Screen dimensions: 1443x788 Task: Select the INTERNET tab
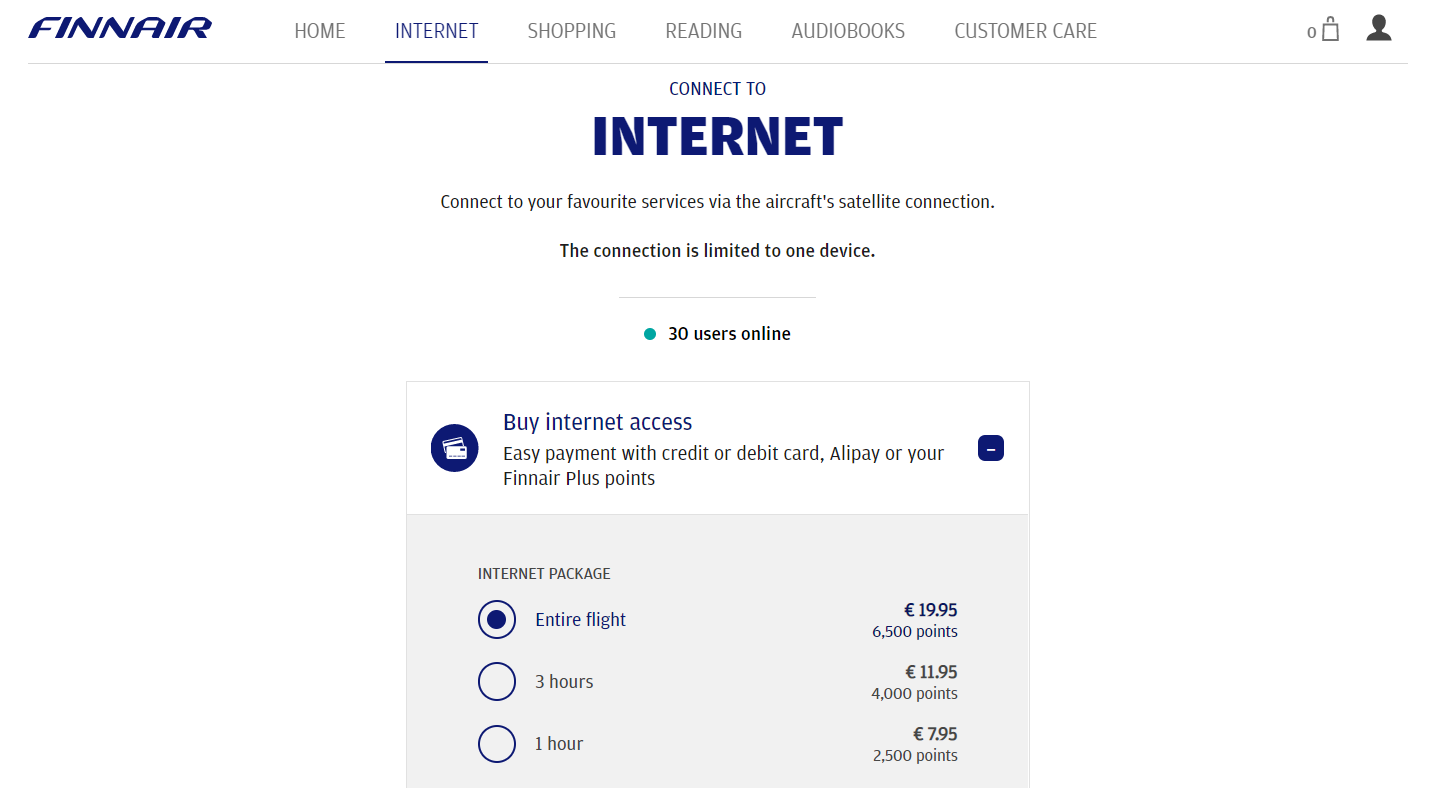point(436,31)
